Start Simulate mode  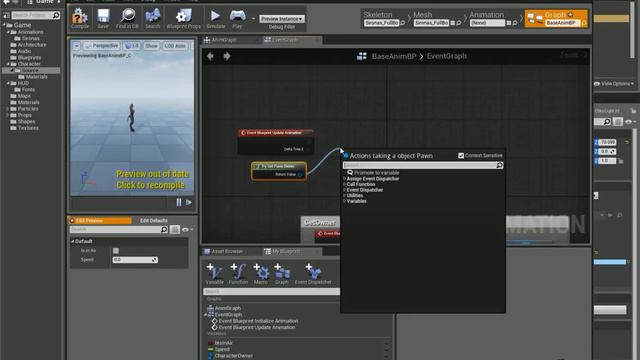click(216, 19)
